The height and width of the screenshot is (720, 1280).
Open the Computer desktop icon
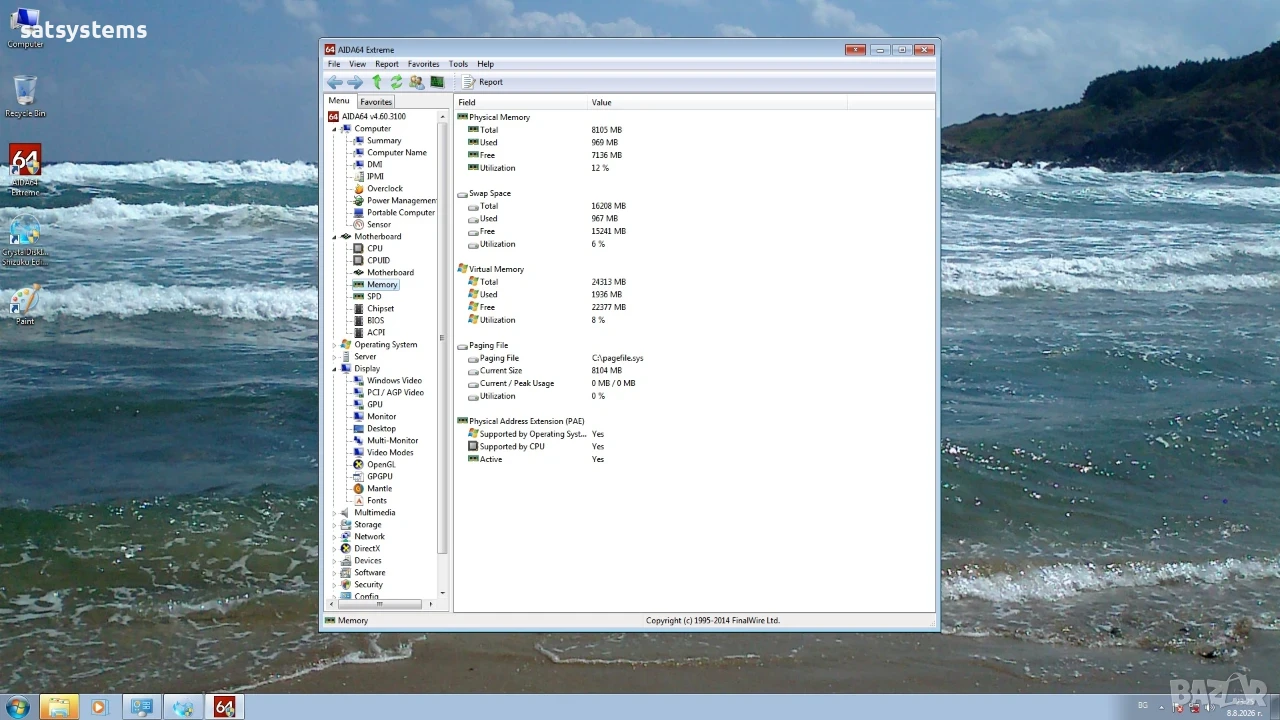(x=25, y=28)
